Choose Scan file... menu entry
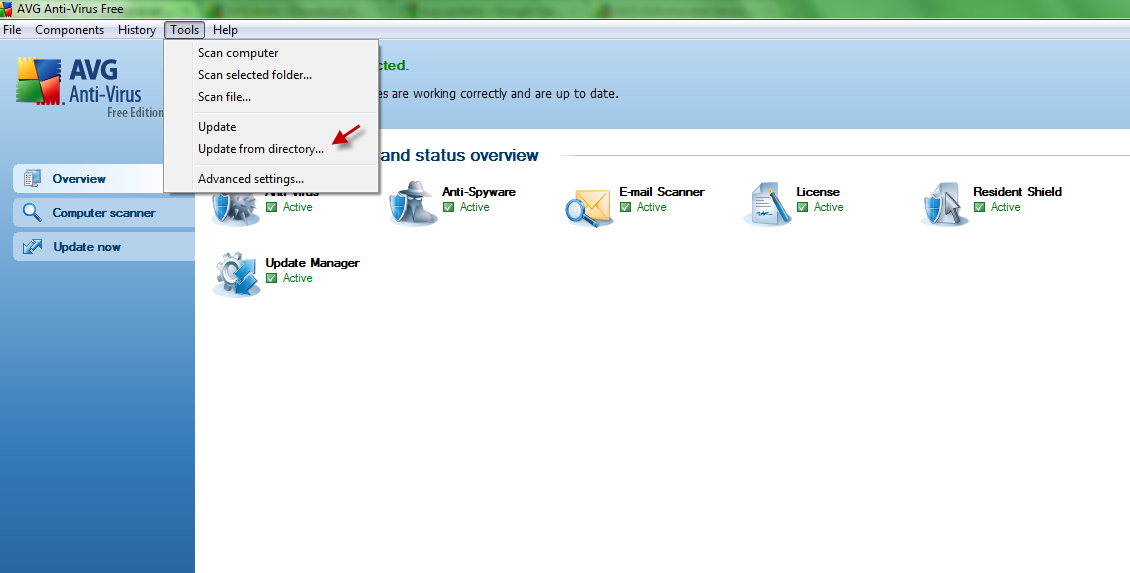 coord(271,97)
